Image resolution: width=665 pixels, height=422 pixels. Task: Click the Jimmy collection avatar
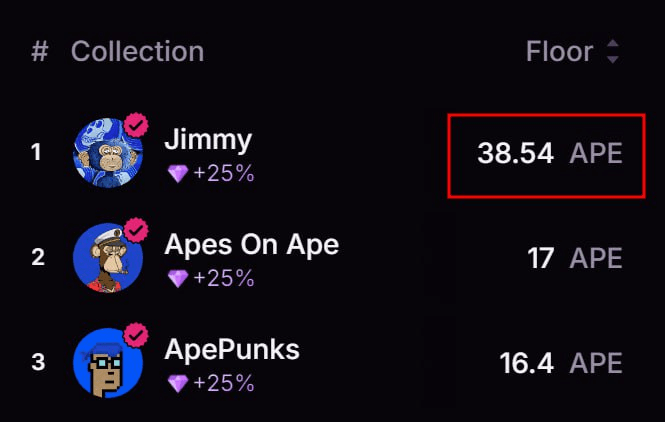[x=107, y=154]
